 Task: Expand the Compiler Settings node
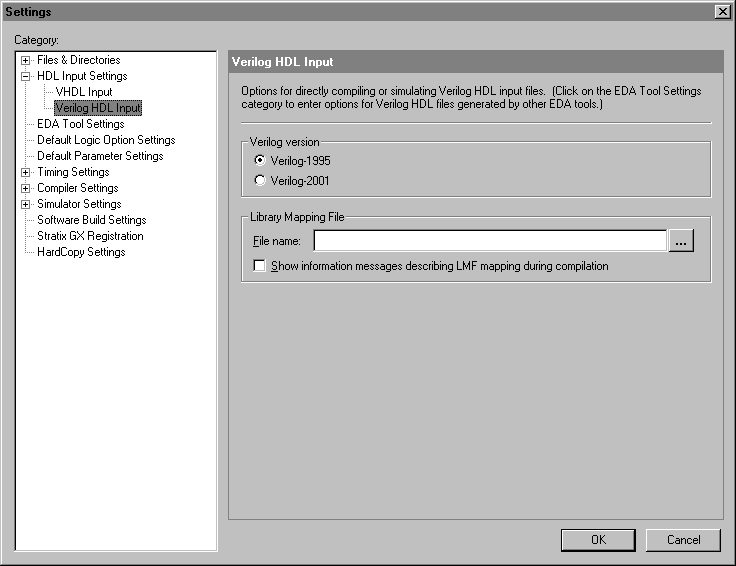[25, 189]
